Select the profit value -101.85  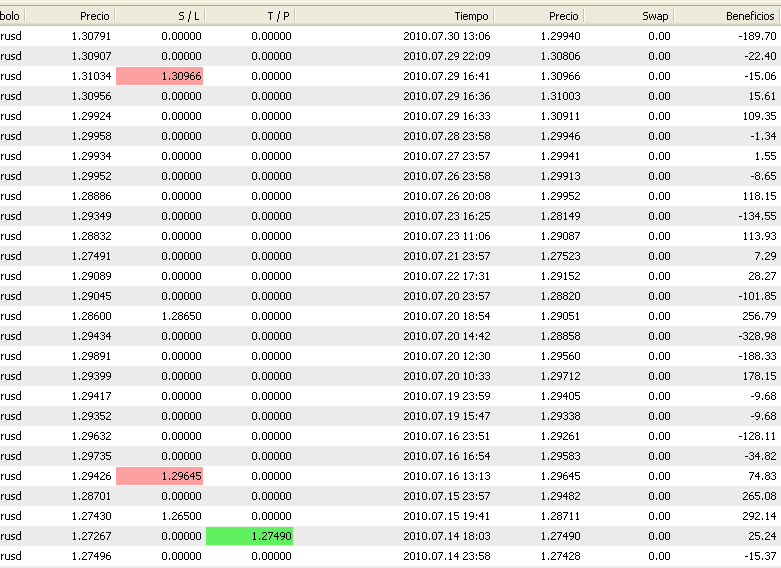(757, 296)
